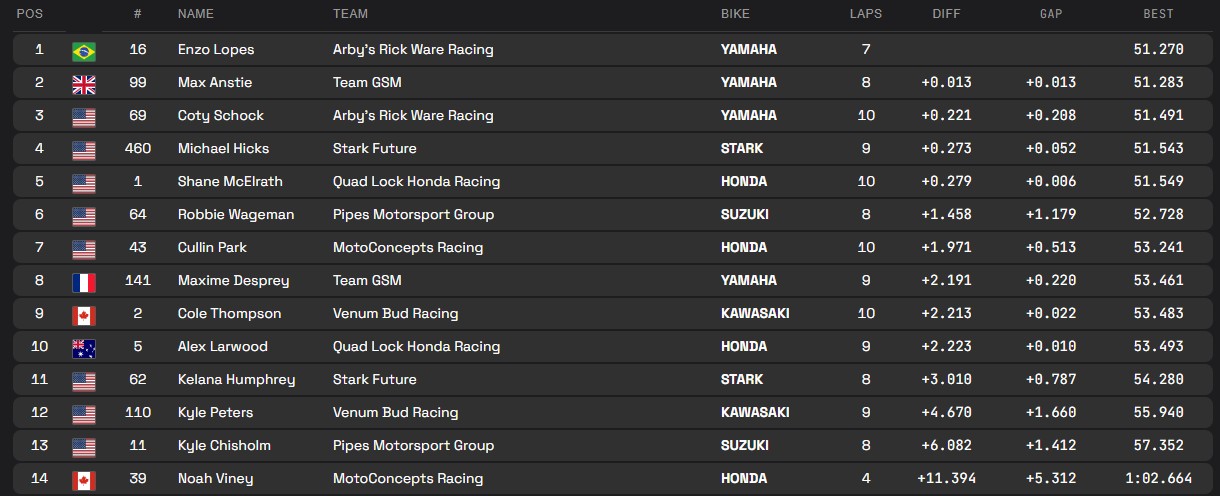Sort by the BEST column header
The image size is (1220, 496).
click(1158, 14)
